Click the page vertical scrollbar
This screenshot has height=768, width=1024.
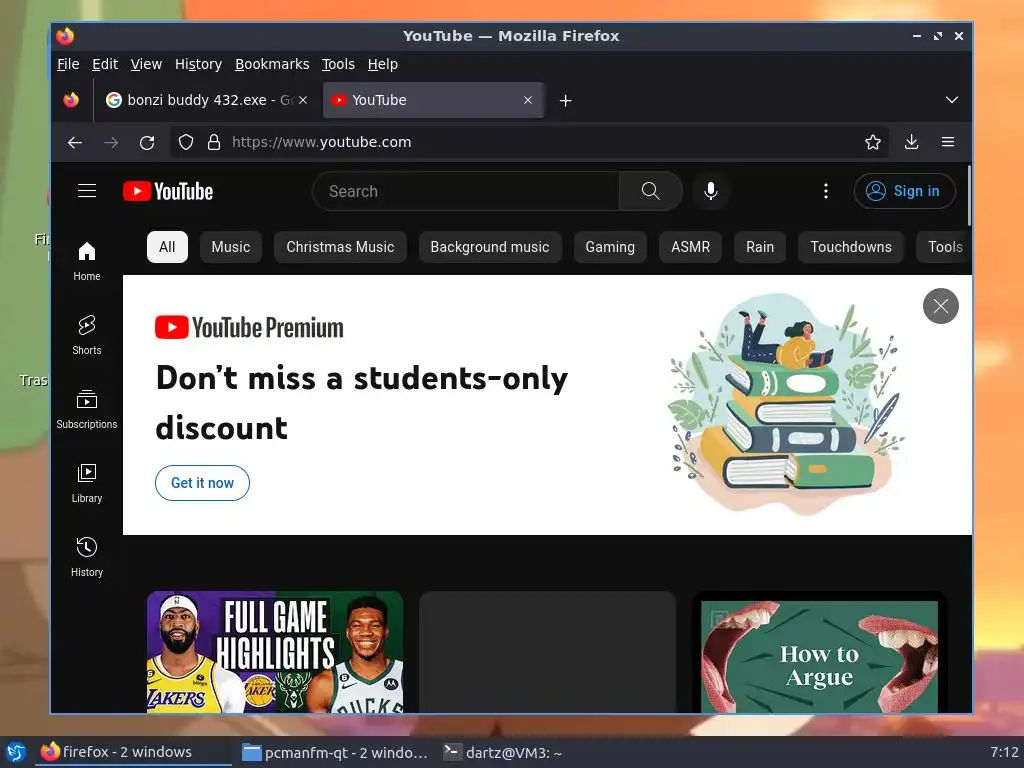(968, 196)
